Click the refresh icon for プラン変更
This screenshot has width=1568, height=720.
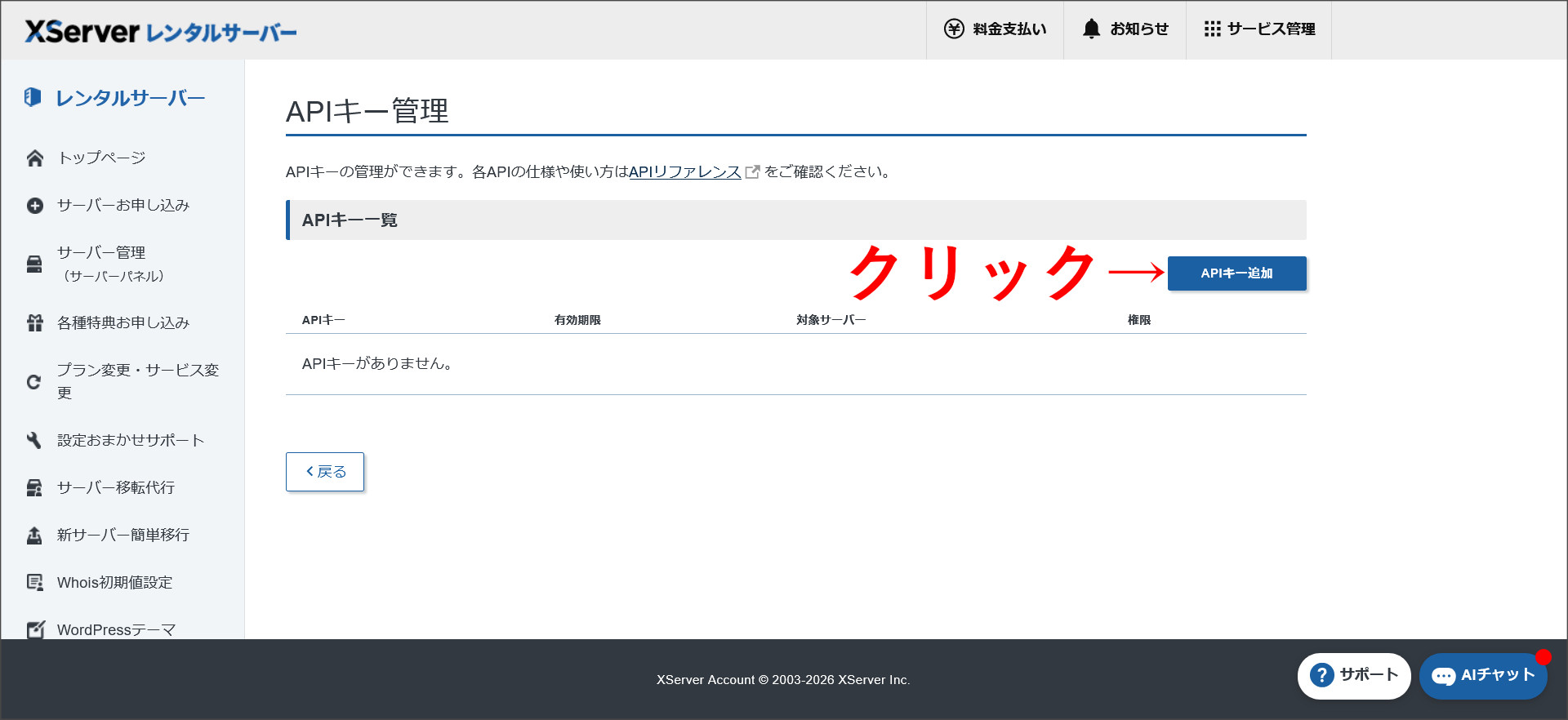click(34, 382)
